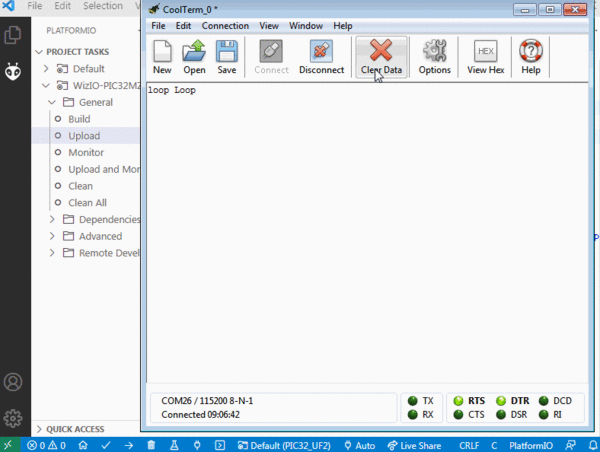The width and height of the screenshot is (600, 452).
Task: Toggle the RTS signal indicator
Action: (x=458, y=401)
